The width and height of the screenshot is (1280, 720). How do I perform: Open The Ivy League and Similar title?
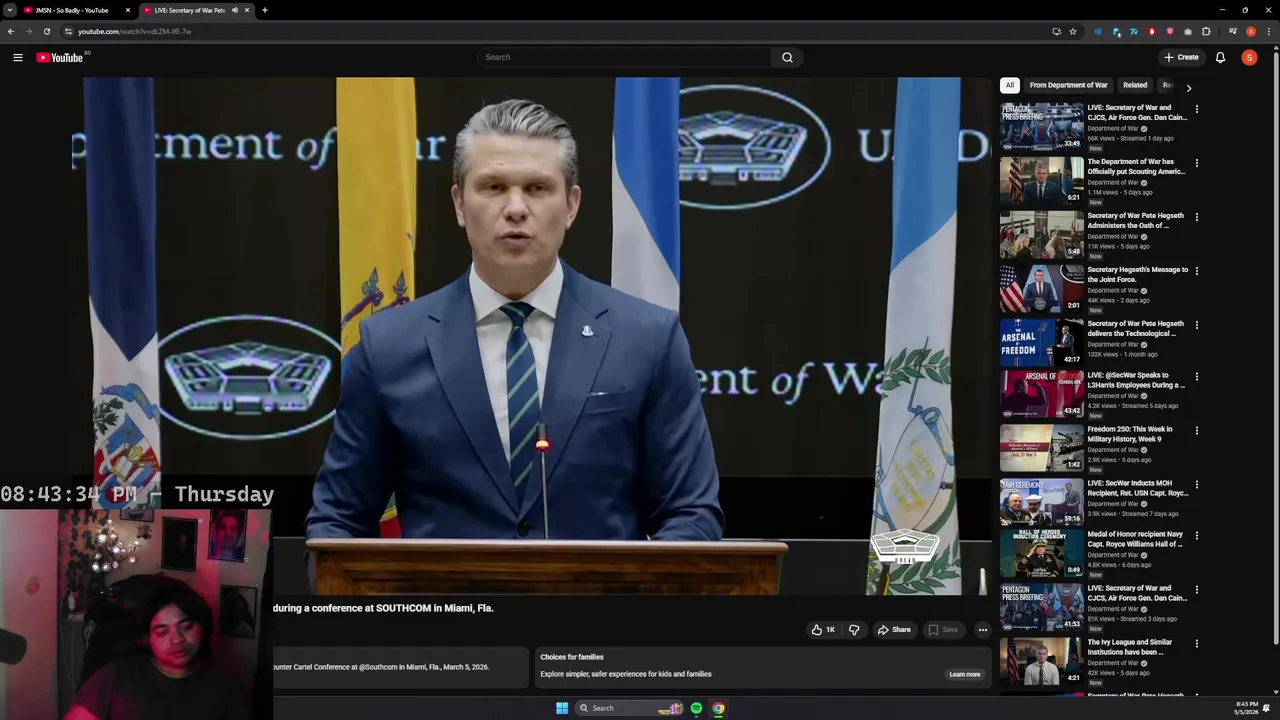[1130, 647]
